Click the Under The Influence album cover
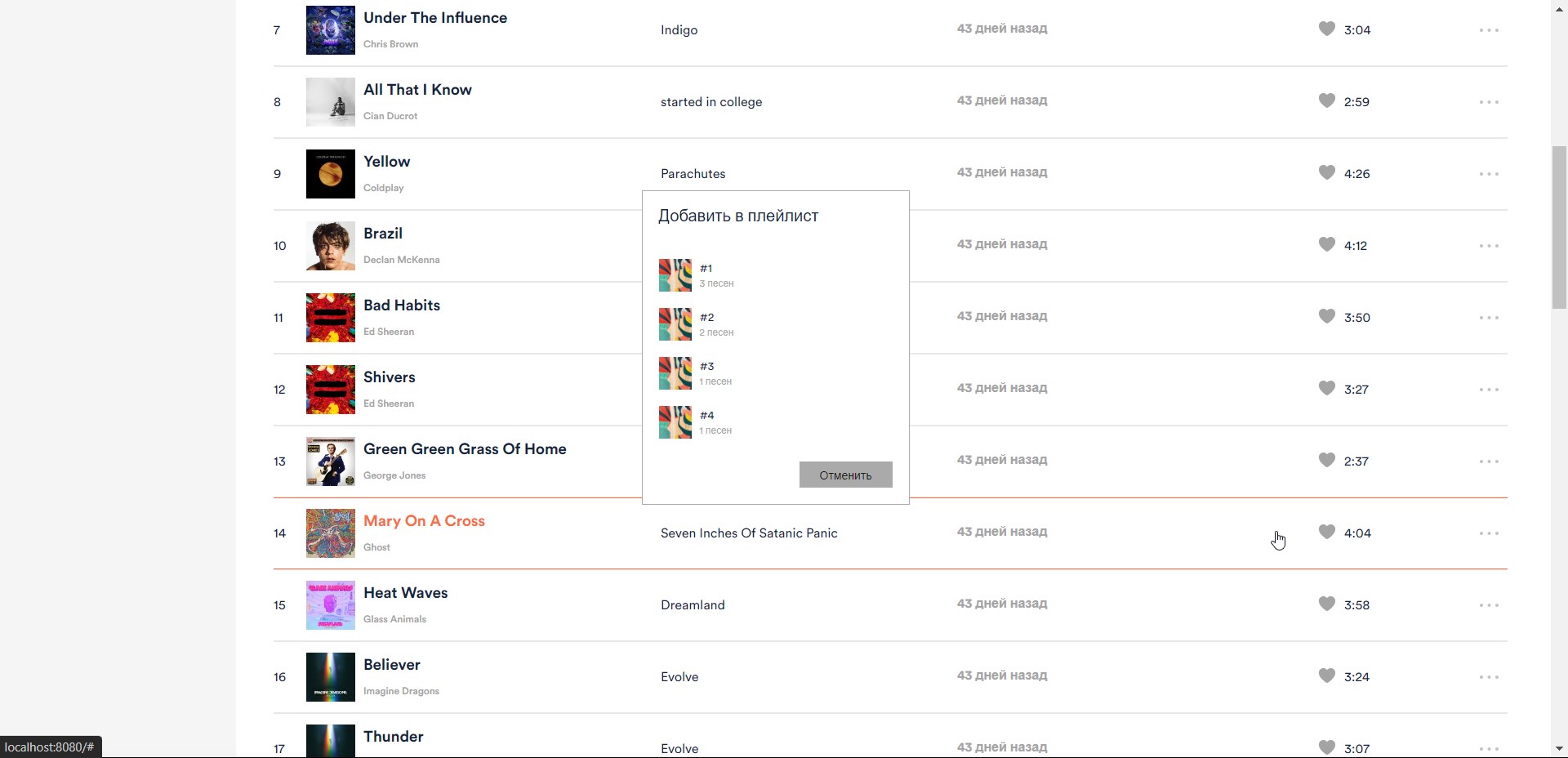 click(330, 30)
